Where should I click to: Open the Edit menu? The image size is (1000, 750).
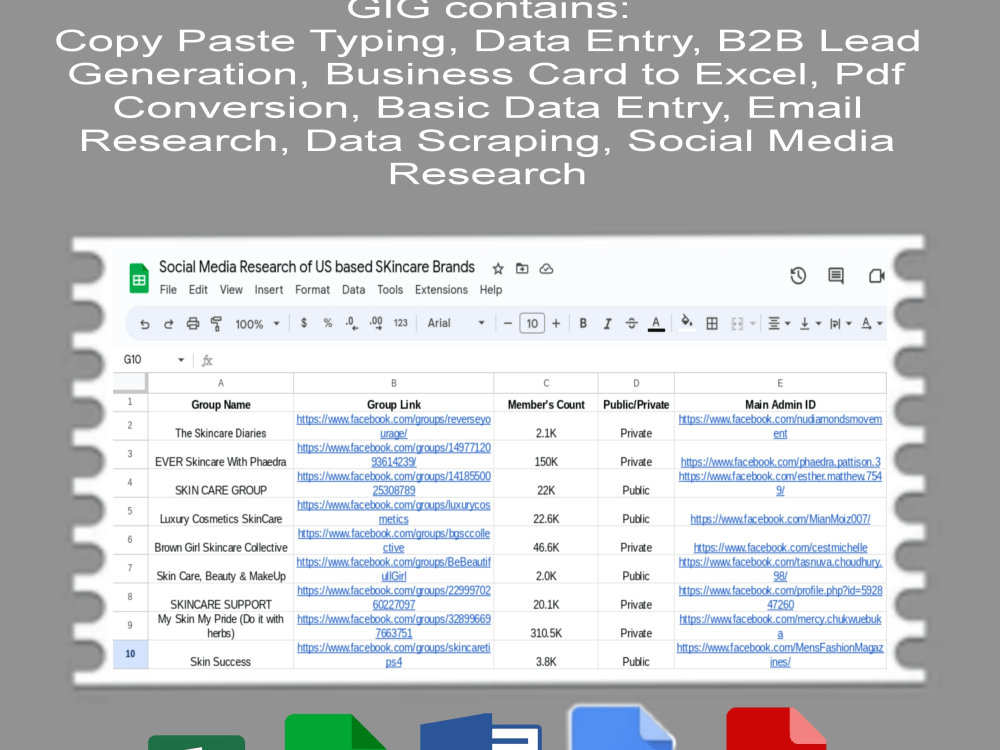pyautogui.click(x=198, y=290)
